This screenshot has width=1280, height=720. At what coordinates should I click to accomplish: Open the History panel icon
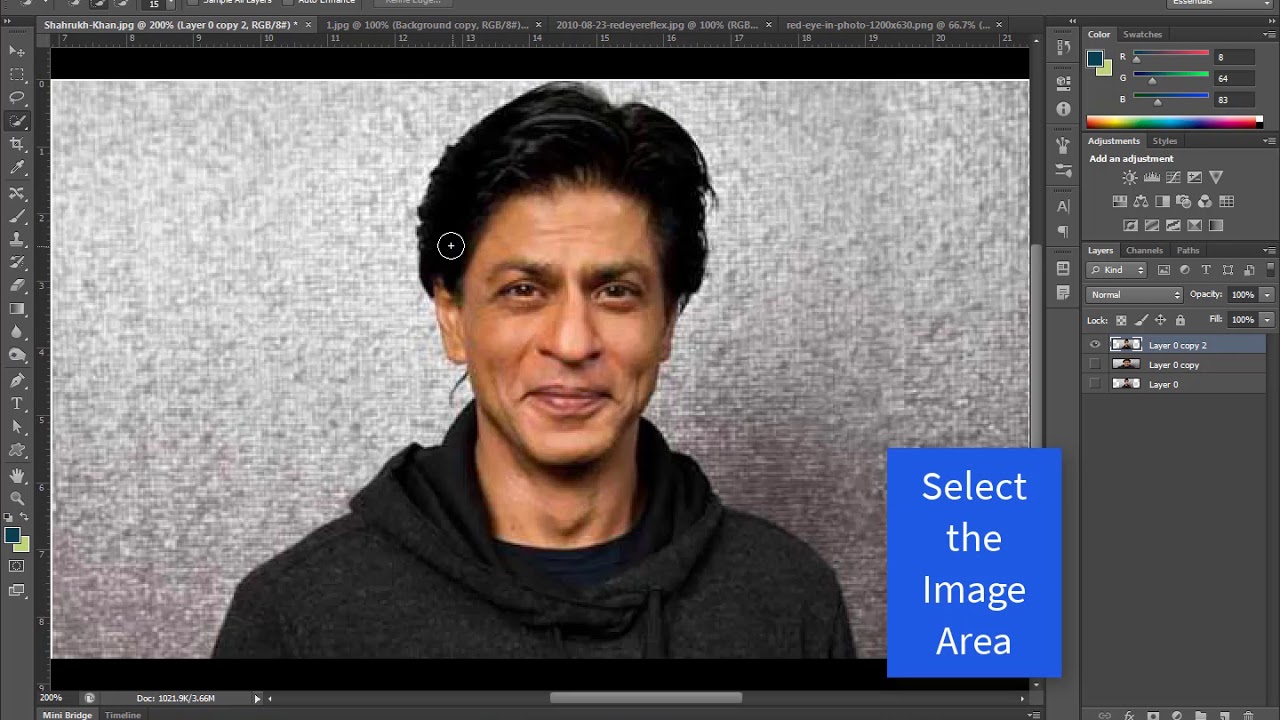[1063, 47]
